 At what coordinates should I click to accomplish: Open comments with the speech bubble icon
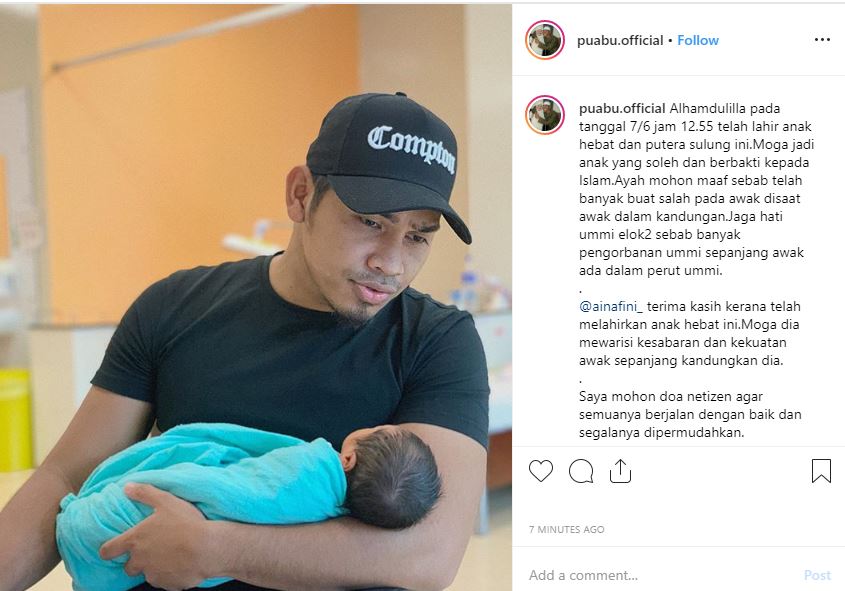[581, 471]
